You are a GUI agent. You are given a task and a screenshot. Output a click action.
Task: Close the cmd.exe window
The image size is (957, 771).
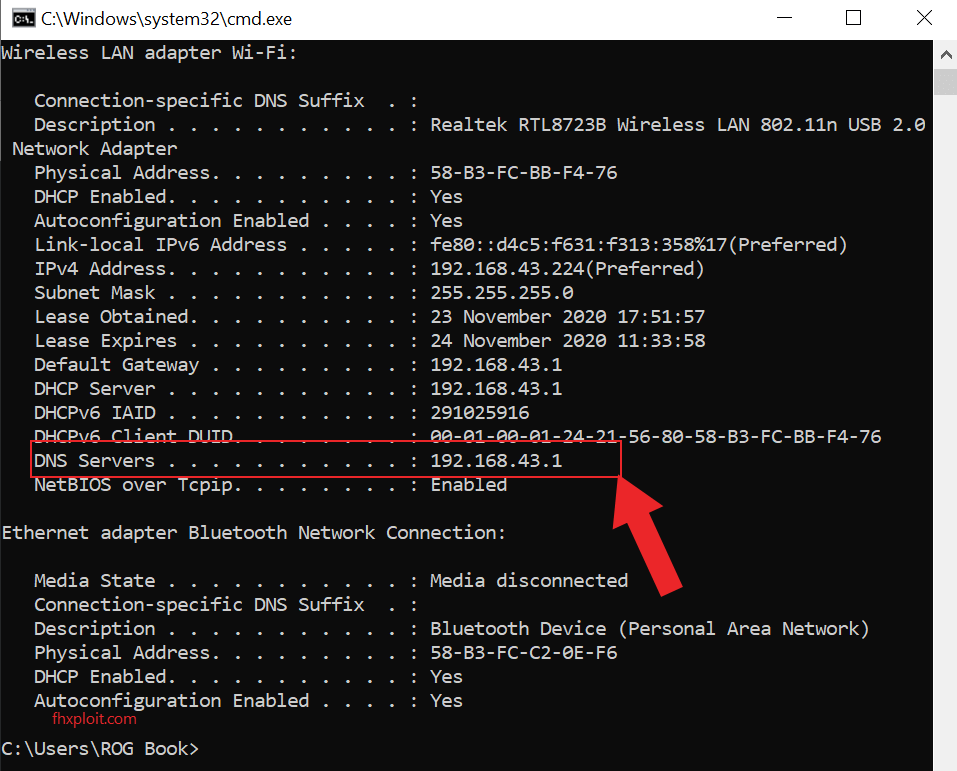point(925,18)
